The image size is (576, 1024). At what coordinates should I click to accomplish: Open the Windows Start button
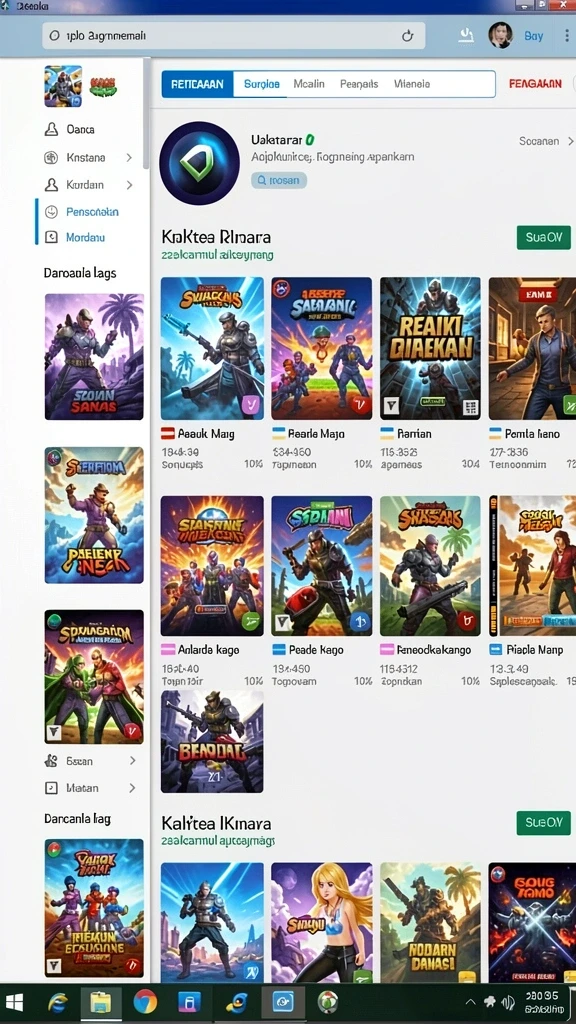click(14, 1002)
